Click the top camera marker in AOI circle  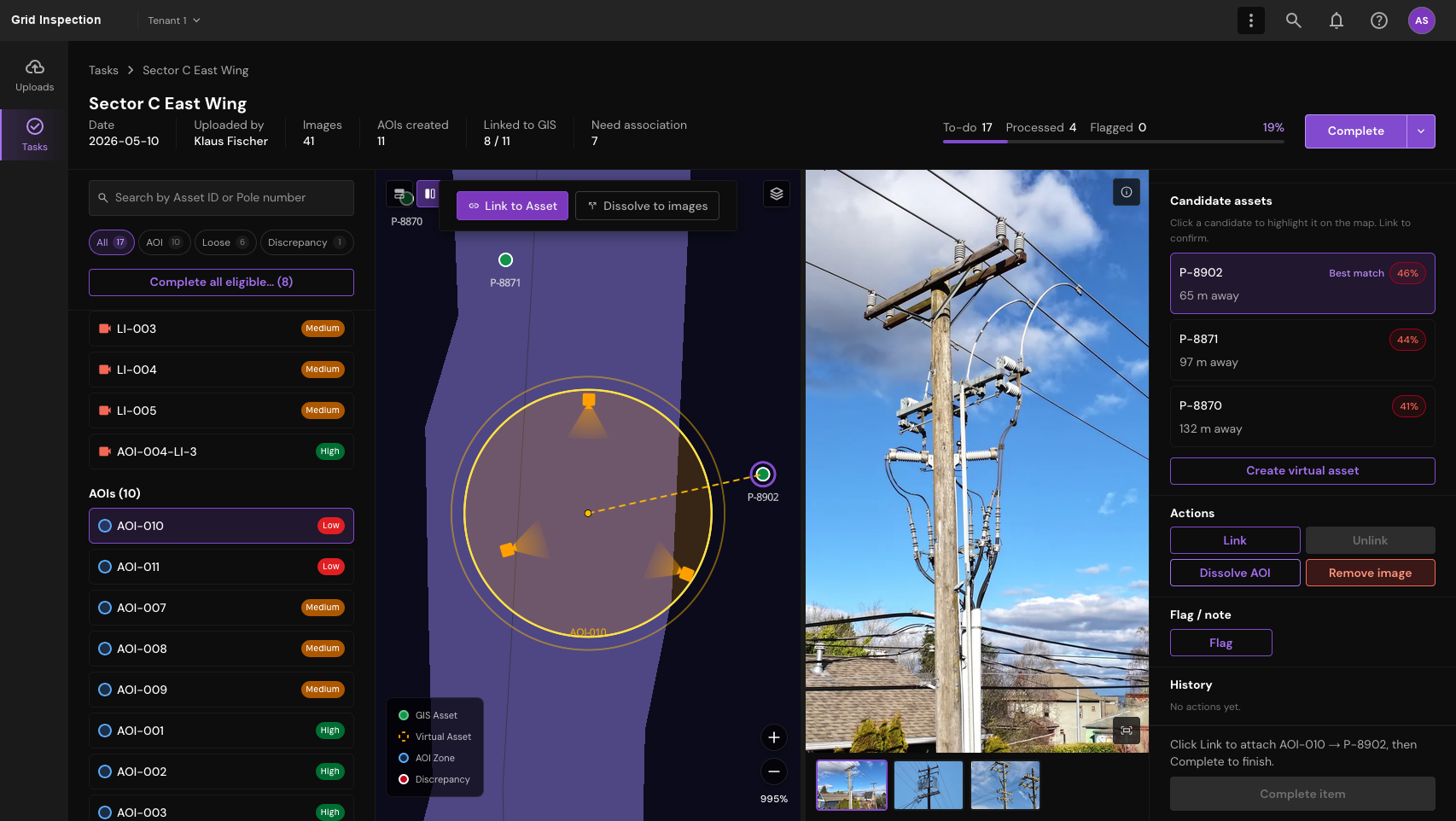pos(589,399)
